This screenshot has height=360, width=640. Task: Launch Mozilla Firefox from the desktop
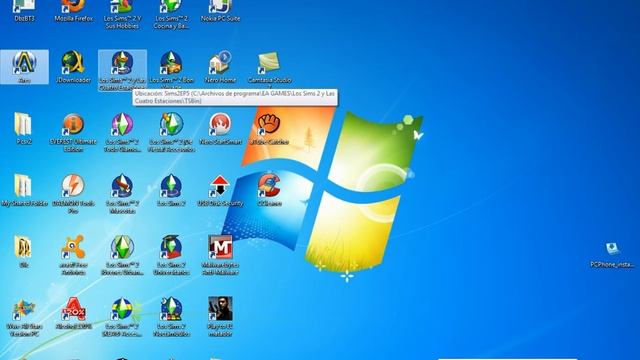click(73, 10)
